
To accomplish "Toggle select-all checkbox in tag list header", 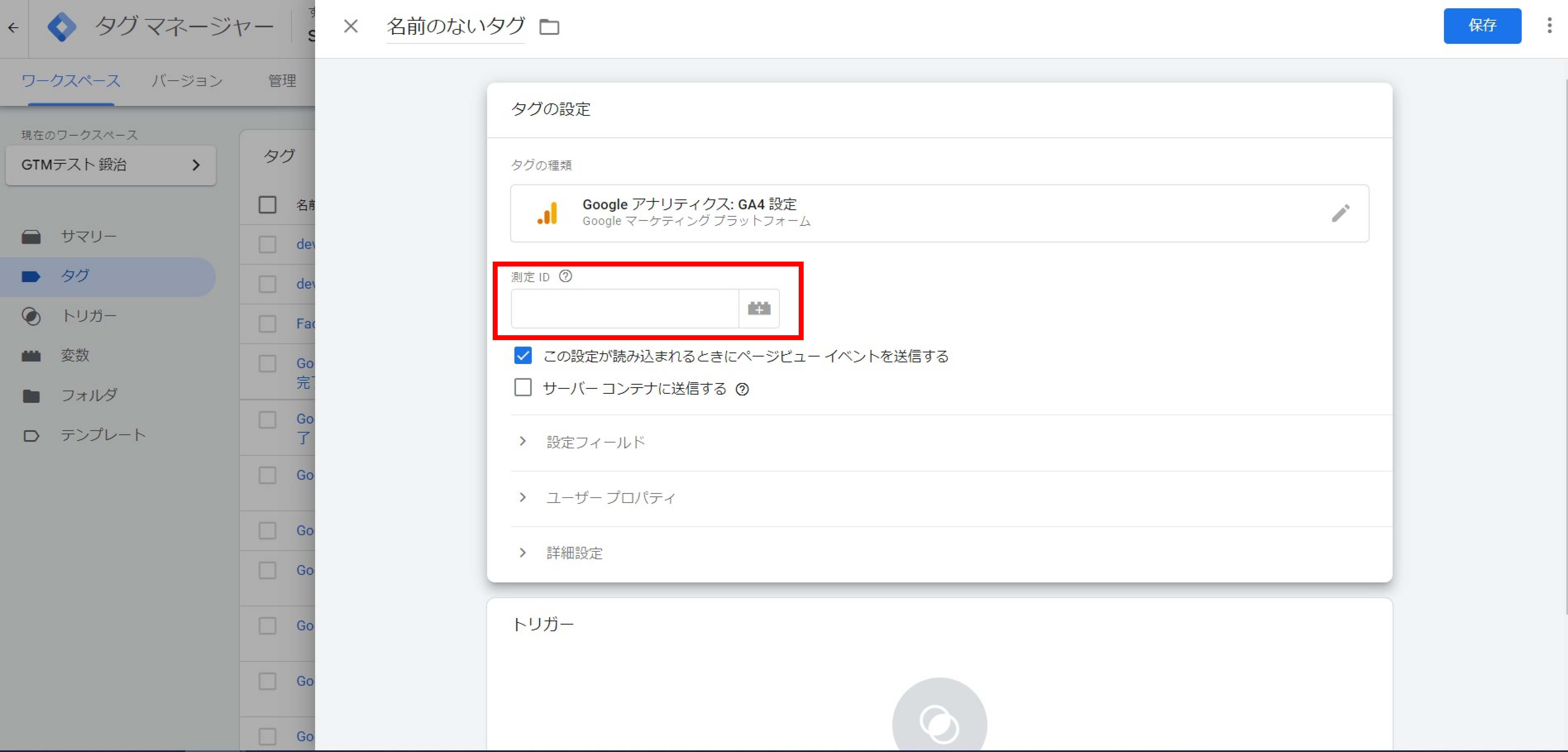I will 267,205.
